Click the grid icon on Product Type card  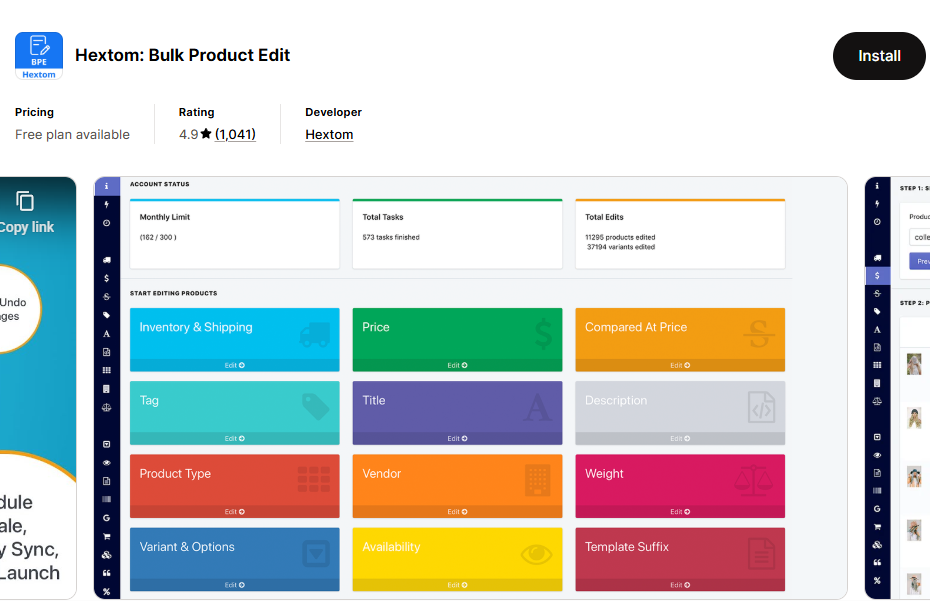point(314,479)
